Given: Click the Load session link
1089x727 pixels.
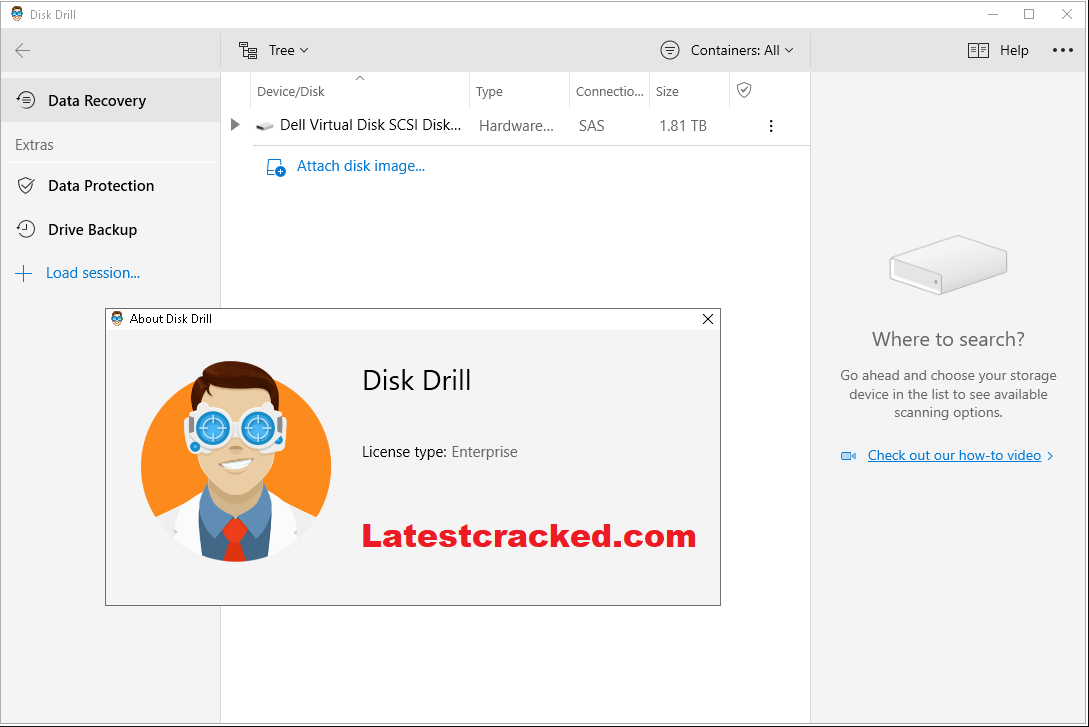Looking at the screenshot, I should click(x=93, y=273).
